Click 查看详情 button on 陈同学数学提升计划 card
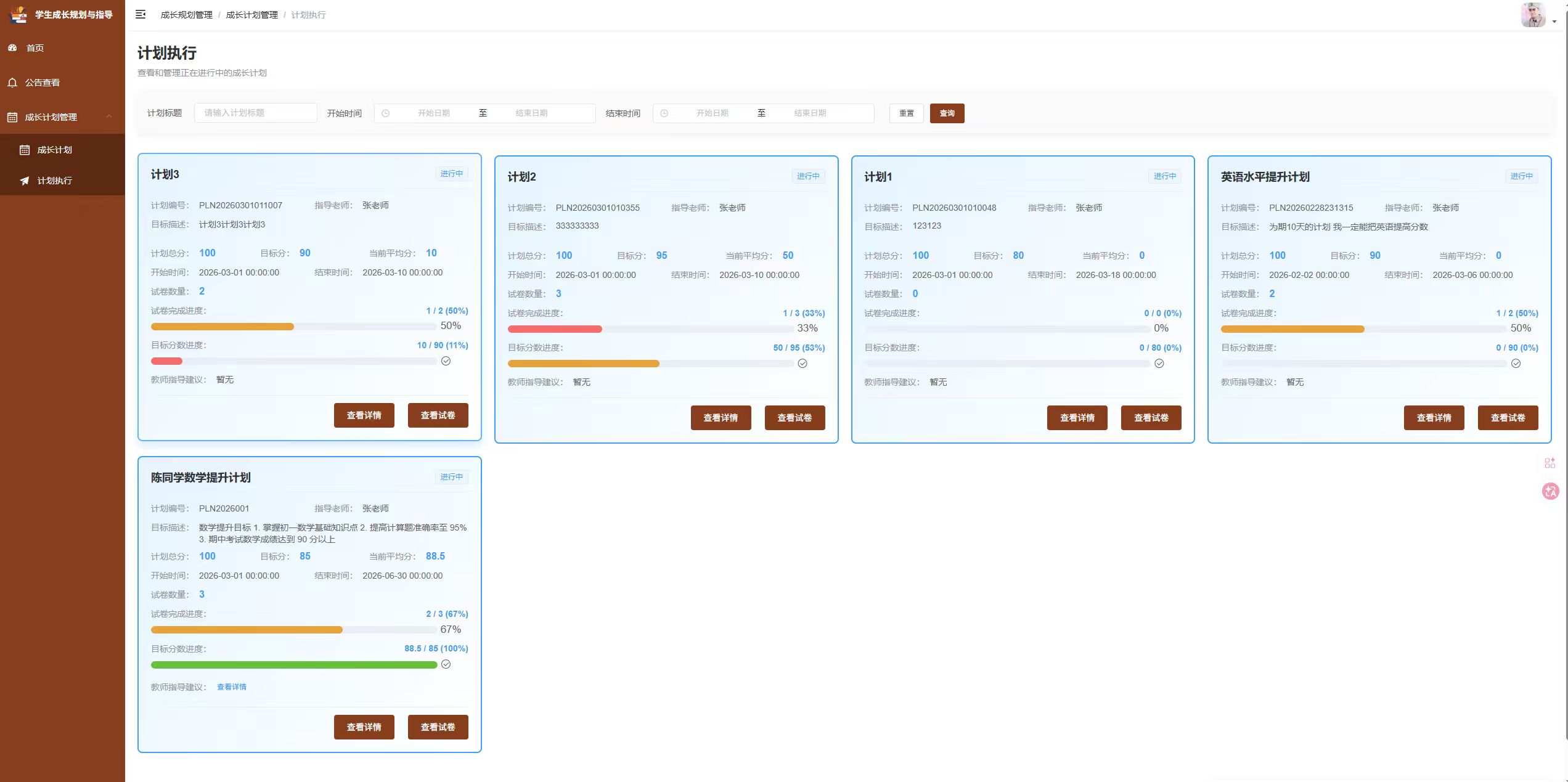1568x782 pixels. click(x=364, y=727)
